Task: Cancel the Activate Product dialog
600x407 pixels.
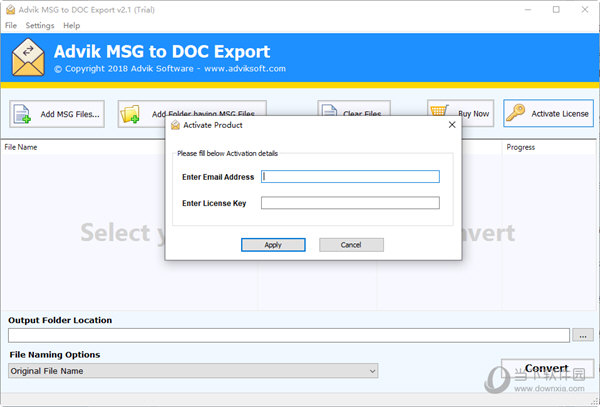Action: tap(351, 245)
